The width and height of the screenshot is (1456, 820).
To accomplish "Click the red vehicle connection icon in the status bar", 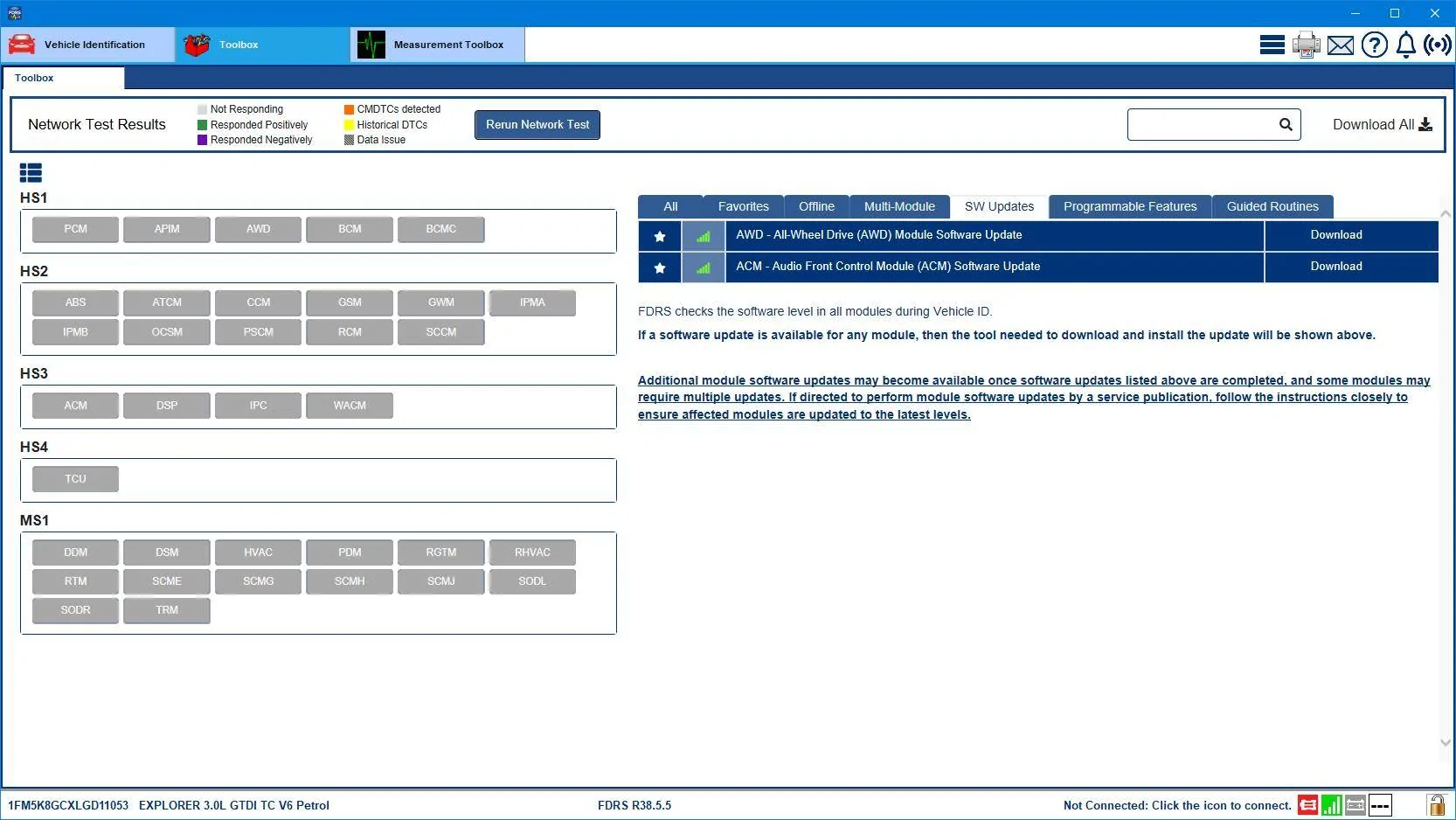I will point(1307,805).
